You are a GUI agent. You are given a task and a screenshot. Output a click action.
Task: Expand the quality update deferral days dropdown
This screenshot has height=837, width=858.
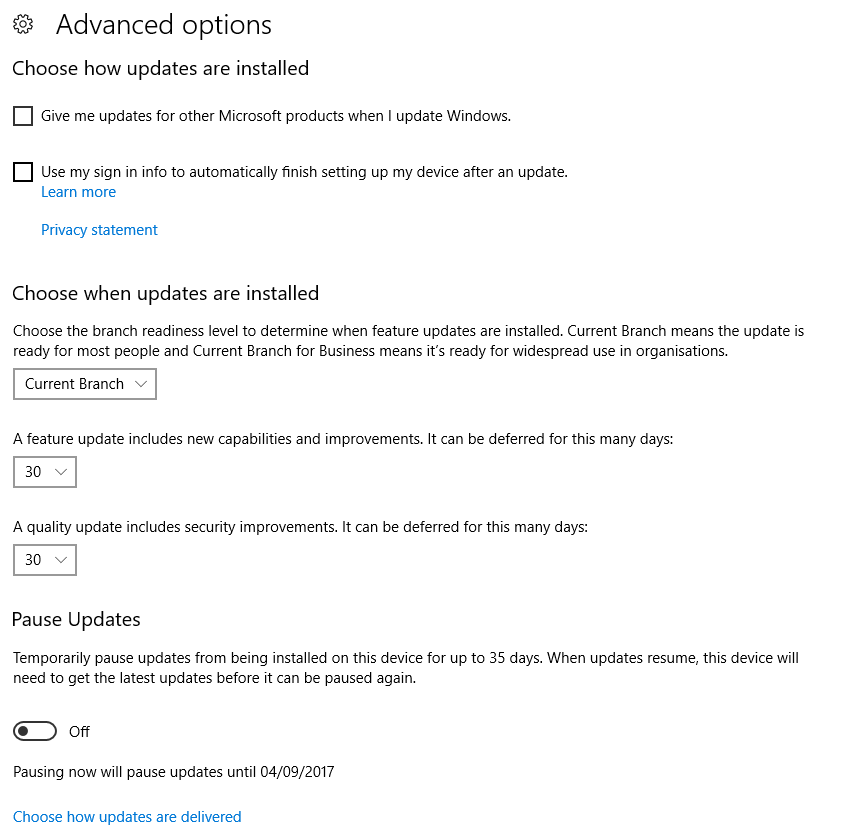tap(45, 560)
